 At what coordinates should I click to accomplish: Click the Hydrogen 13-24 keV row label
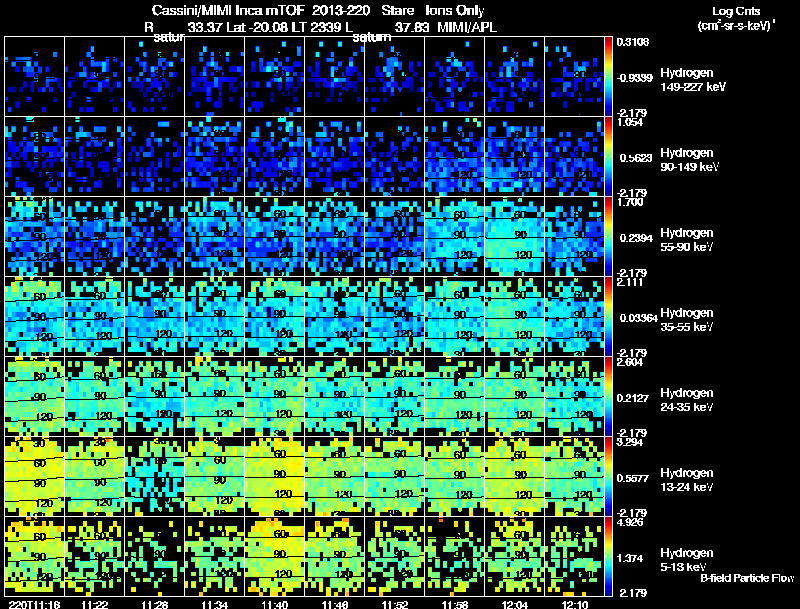pos(687,480)
